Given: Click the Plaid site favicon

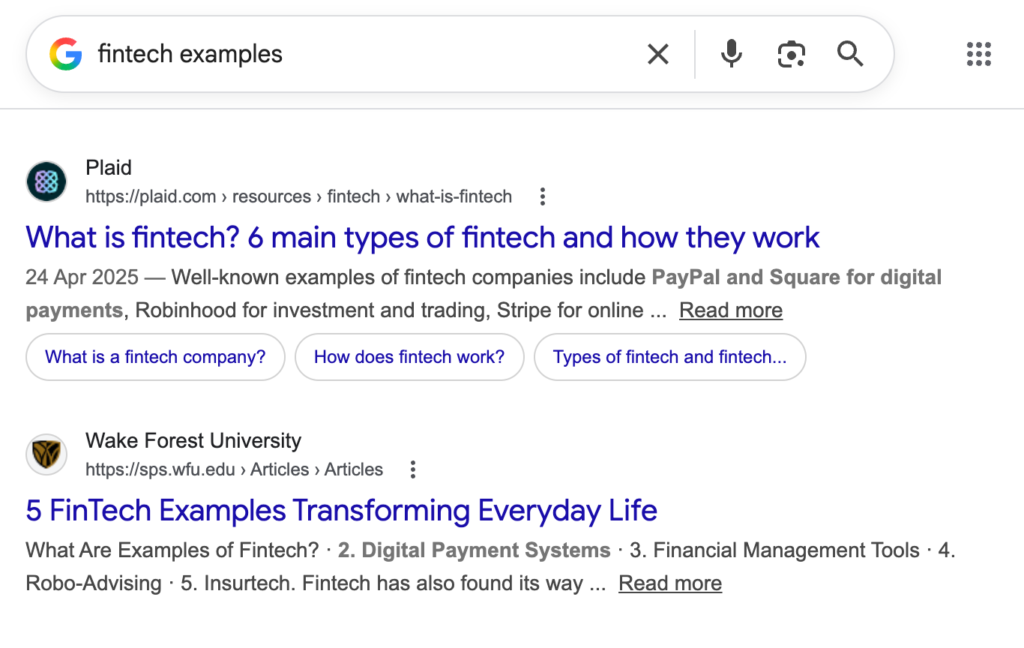Looking at the screenshot, I should [x=45, y=181].
